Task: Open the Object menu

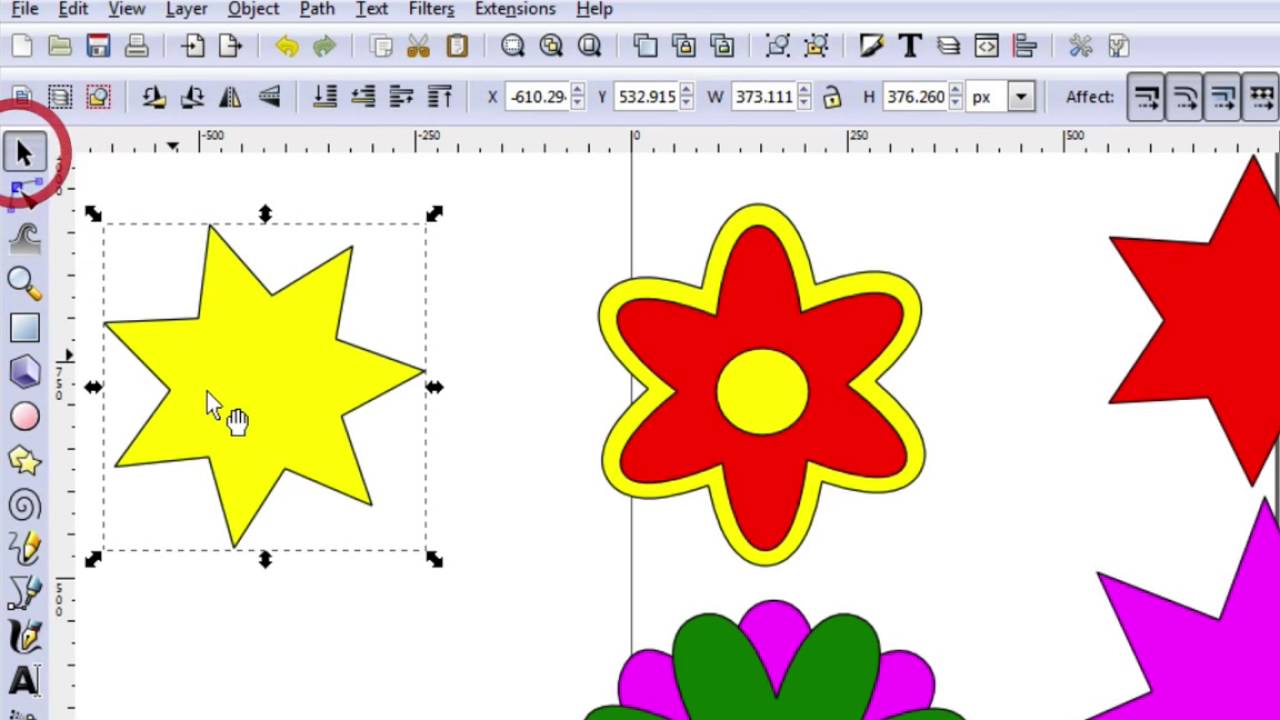Action: [x=253, y=10]
